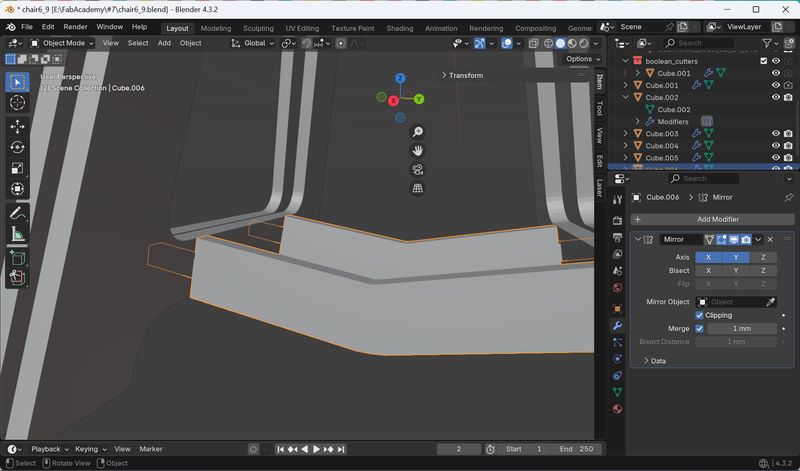The width and height of the screenshot is (800, 471).
Task: Open the Modifiers wrench properties tab
Action: [x=617, y=326]
